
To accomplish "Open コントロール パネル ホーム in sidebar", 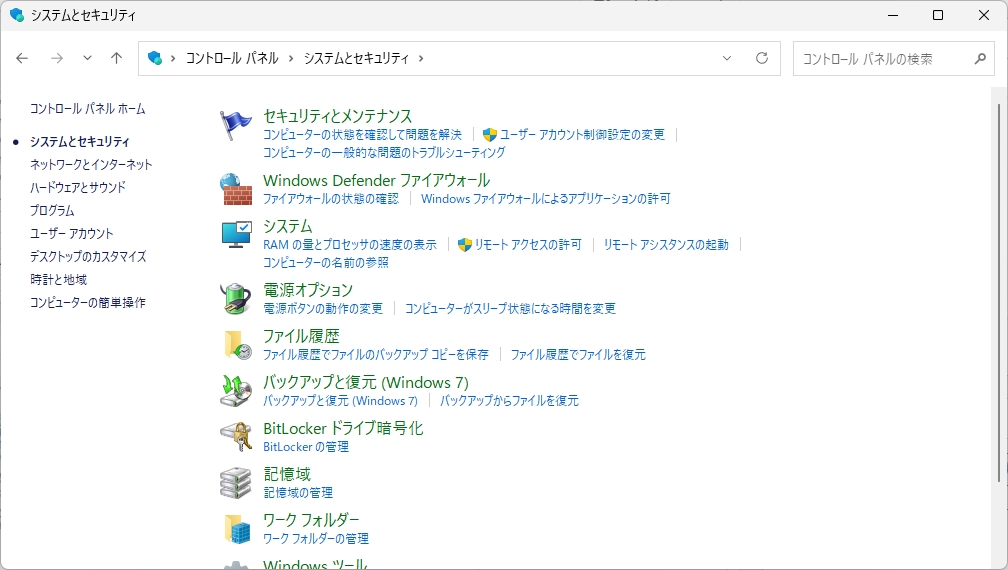I will click(x=87, y=109).
